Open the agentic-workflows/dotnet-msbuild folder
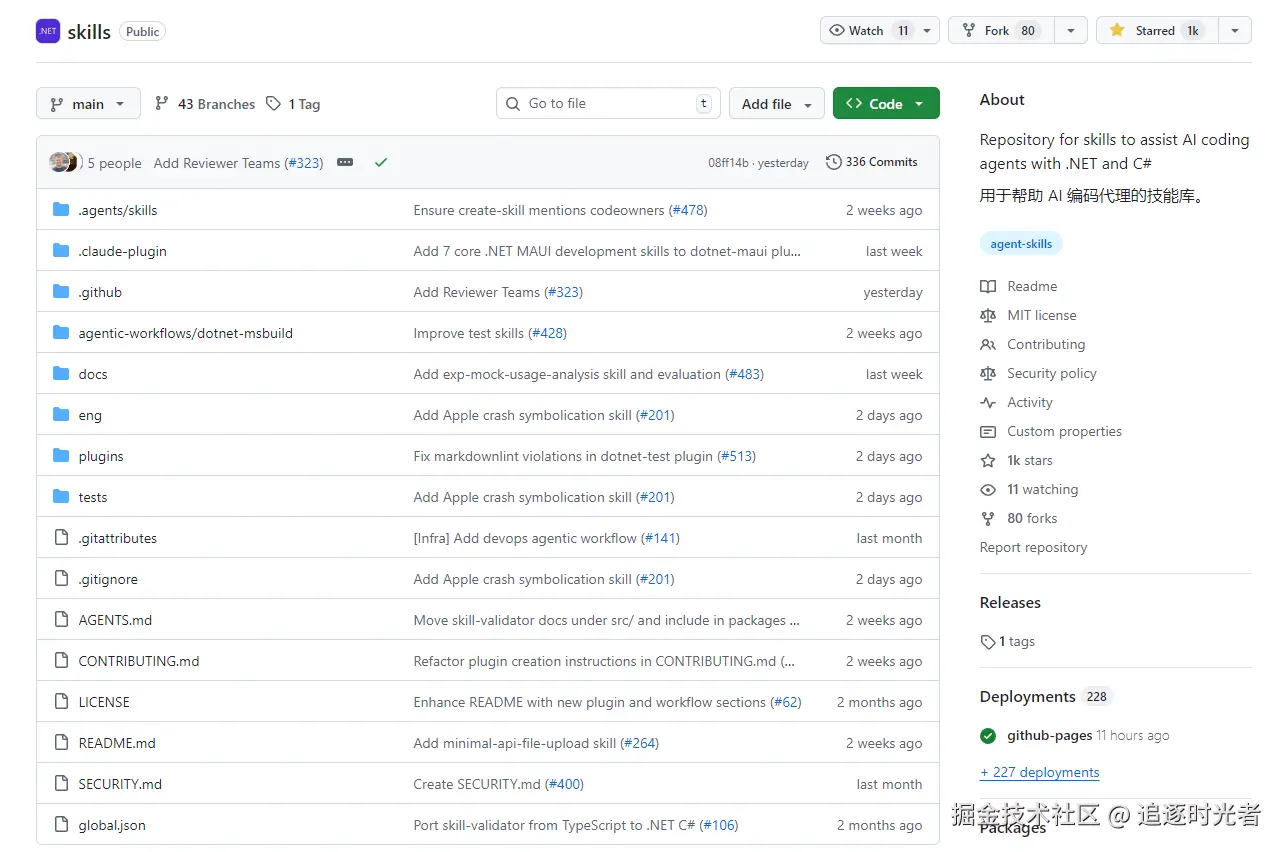Screen dimensions: 1285x852 point(186,333)
